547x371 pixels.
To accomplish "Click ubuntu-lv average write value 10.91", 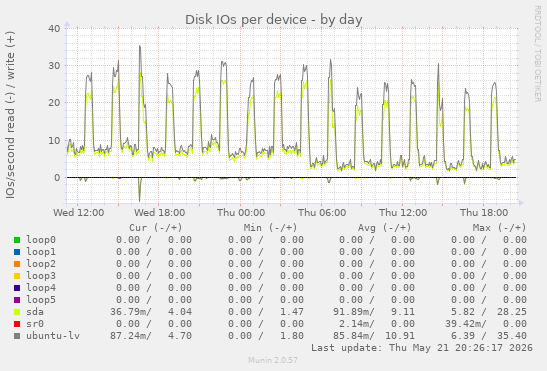I will tap(400, 336).
